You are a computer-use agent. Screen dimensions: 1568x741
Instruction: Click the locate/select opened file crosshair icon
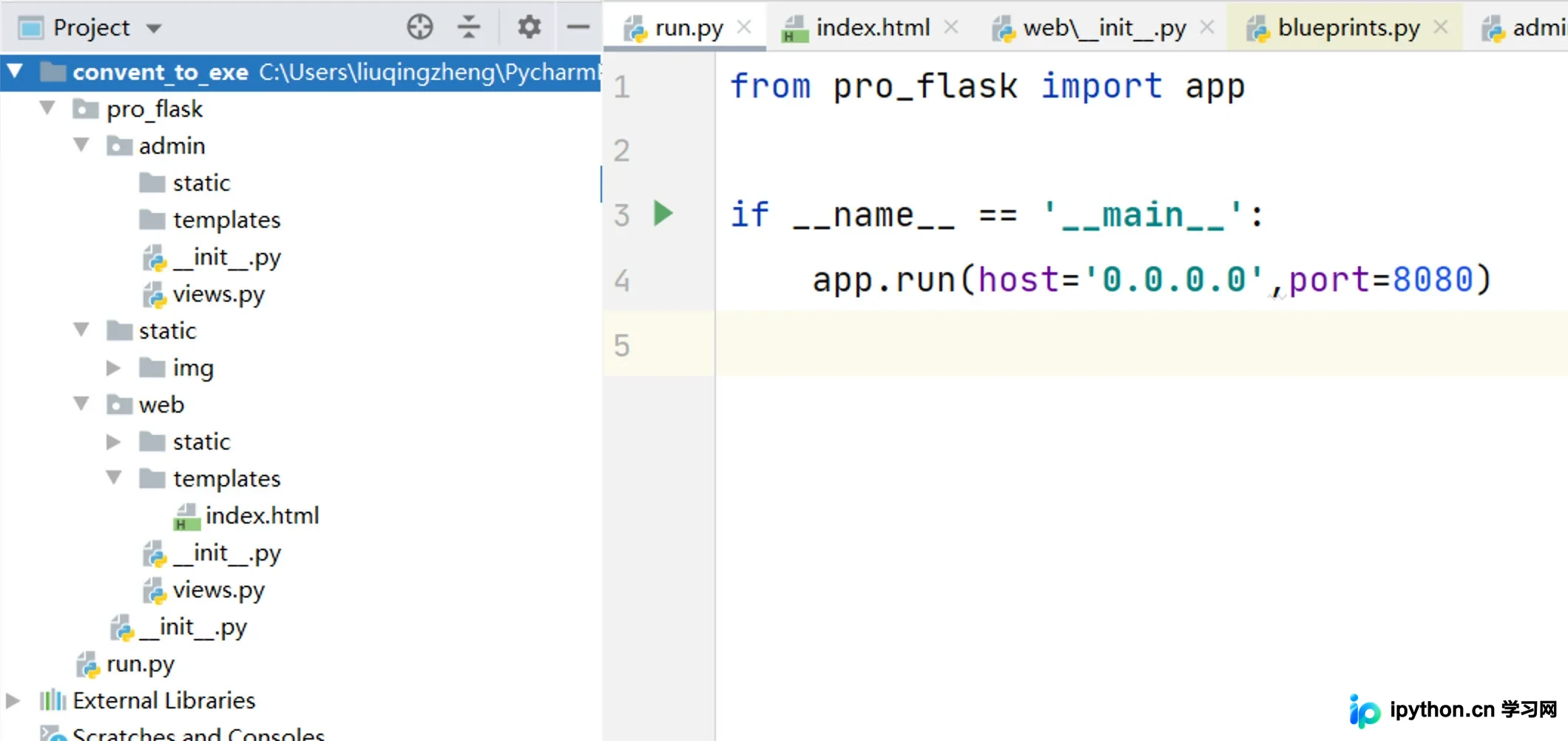coord(419,27)
